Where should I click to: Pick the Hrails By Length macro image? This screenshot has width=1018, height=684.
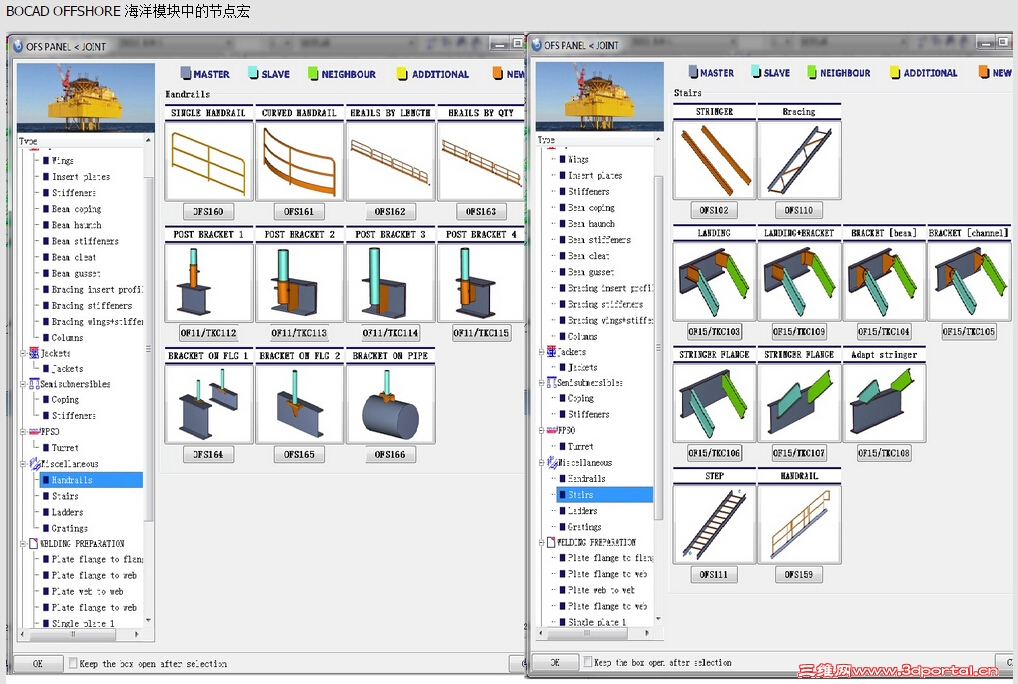click(390, 160)
